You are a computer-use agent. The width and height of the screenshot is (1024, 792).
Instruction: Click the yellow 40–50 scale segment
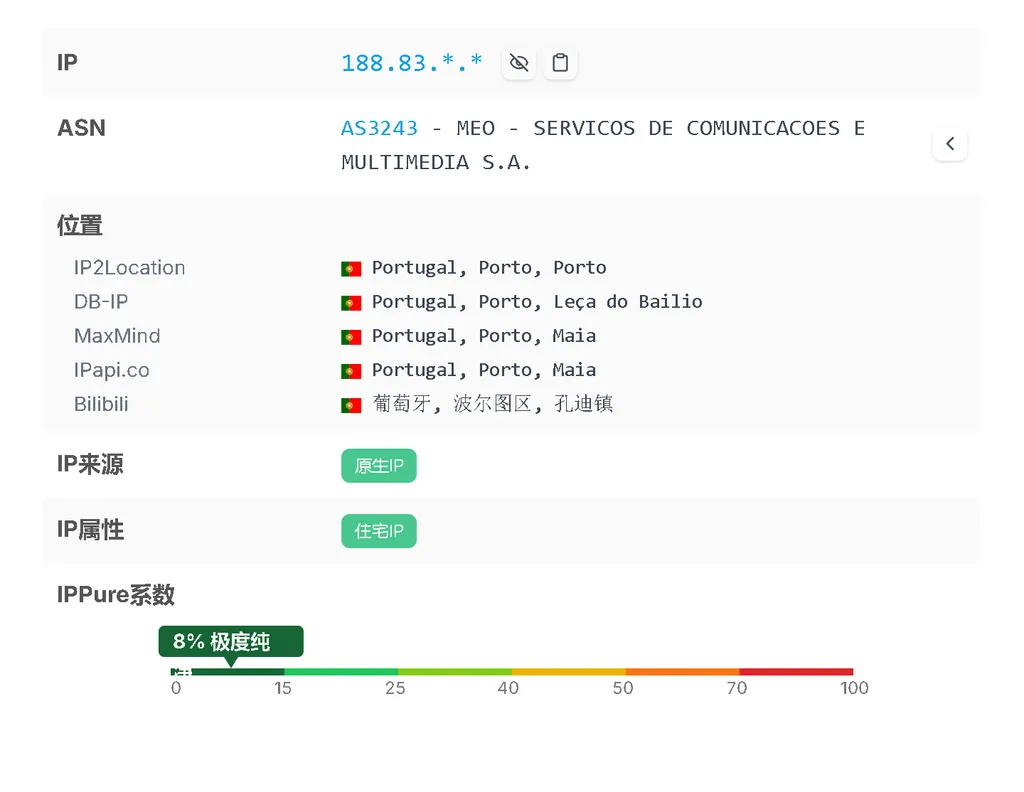(x=568, y=671)
